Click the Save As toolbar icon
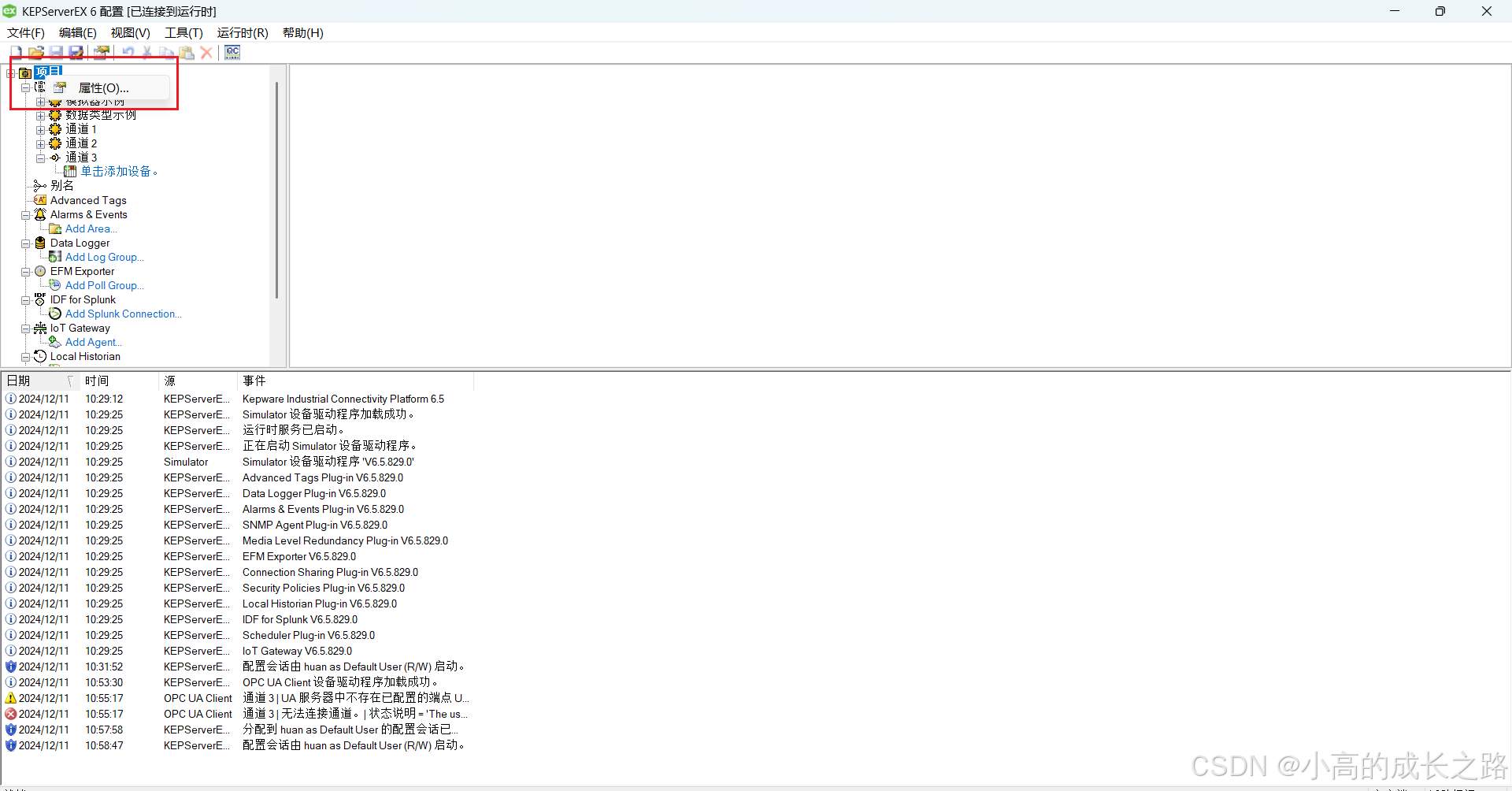 [76, 52]
